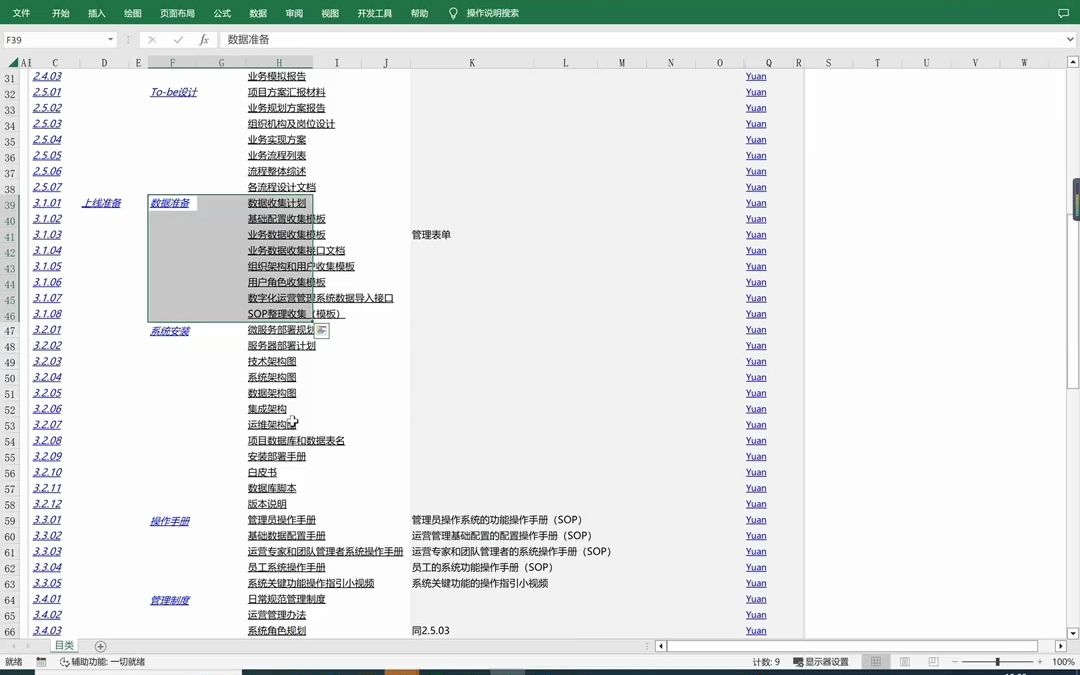This screenshot has height=675, width=1080.
Task: Insert a function using the fx icon
Action: (x=204, y=39)
